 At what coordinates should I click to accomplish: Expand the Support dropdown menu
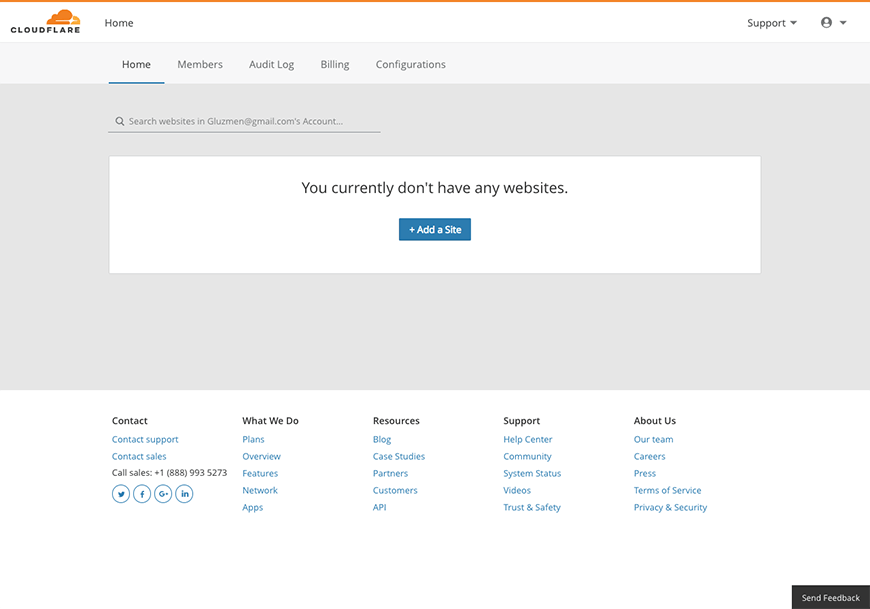click(772, 23)
